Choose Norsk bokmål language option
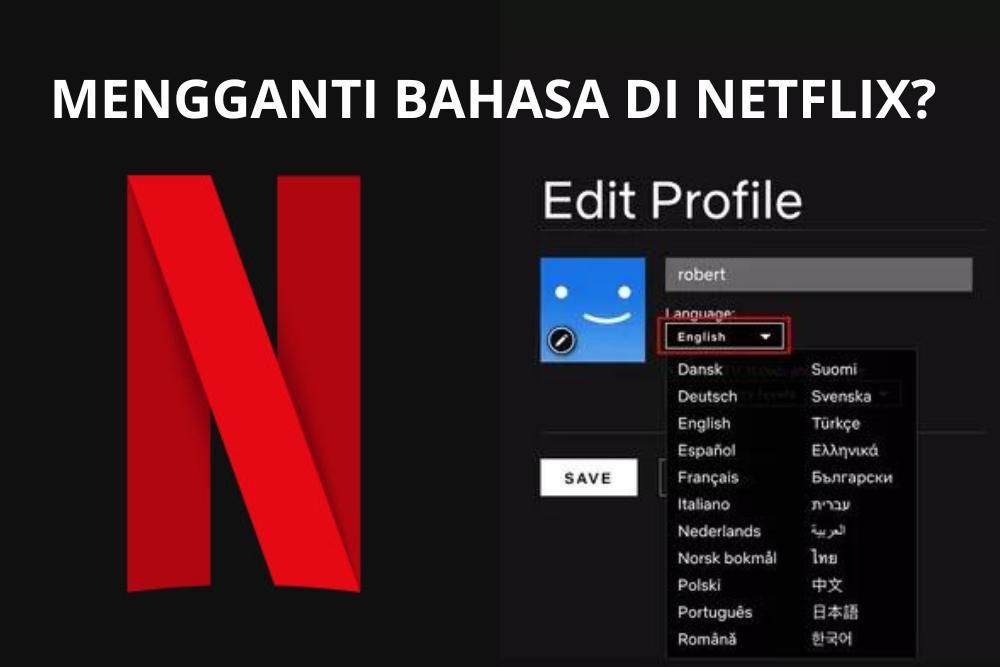 click(727, 558)
